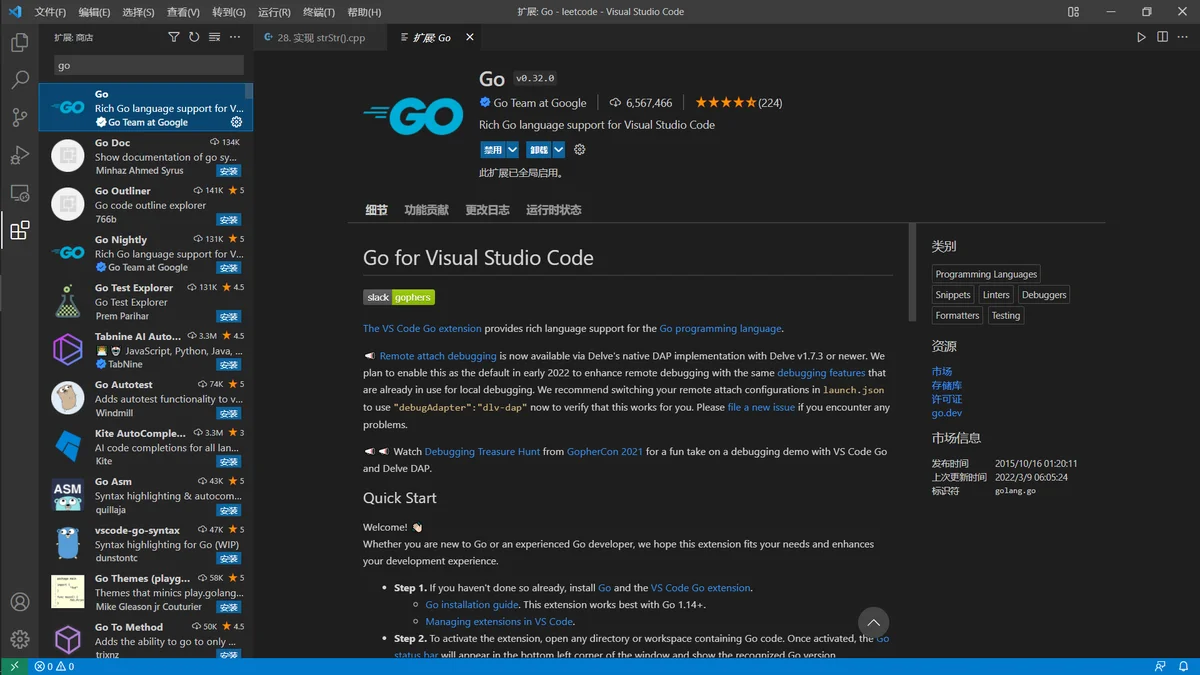Click the large Go logo image
1200x675 pixels.
[x=413, y=116]
